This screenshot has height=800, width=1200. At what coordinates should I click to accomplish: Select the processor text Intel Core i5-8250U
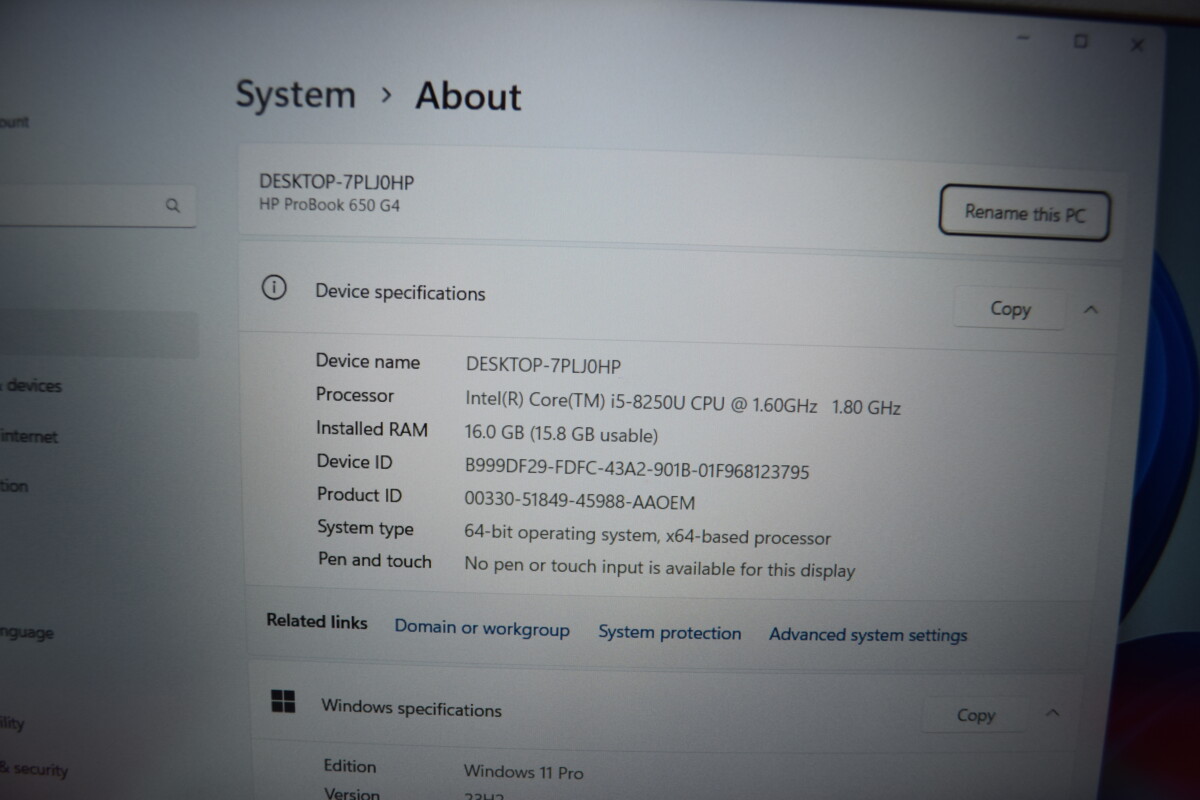point(683,402)
